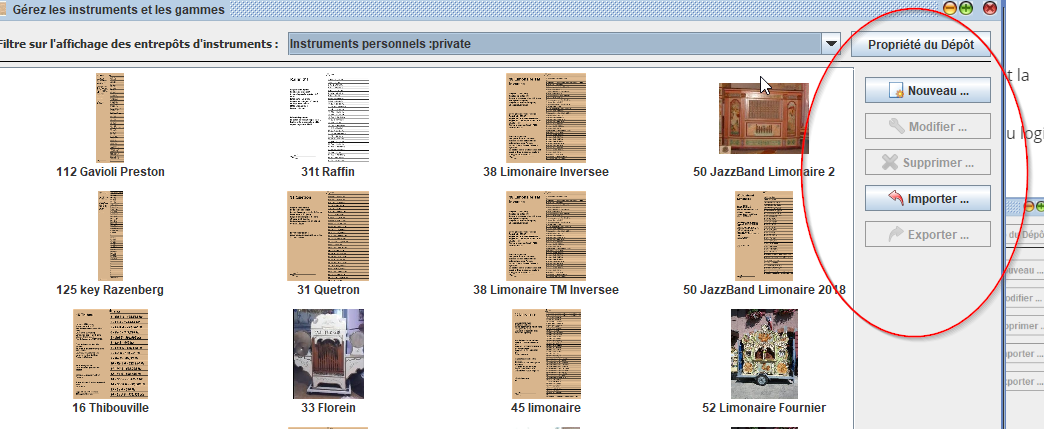Click the Modifier wrench icon
The image size is (1044, 429).
[x=897, y=127]
